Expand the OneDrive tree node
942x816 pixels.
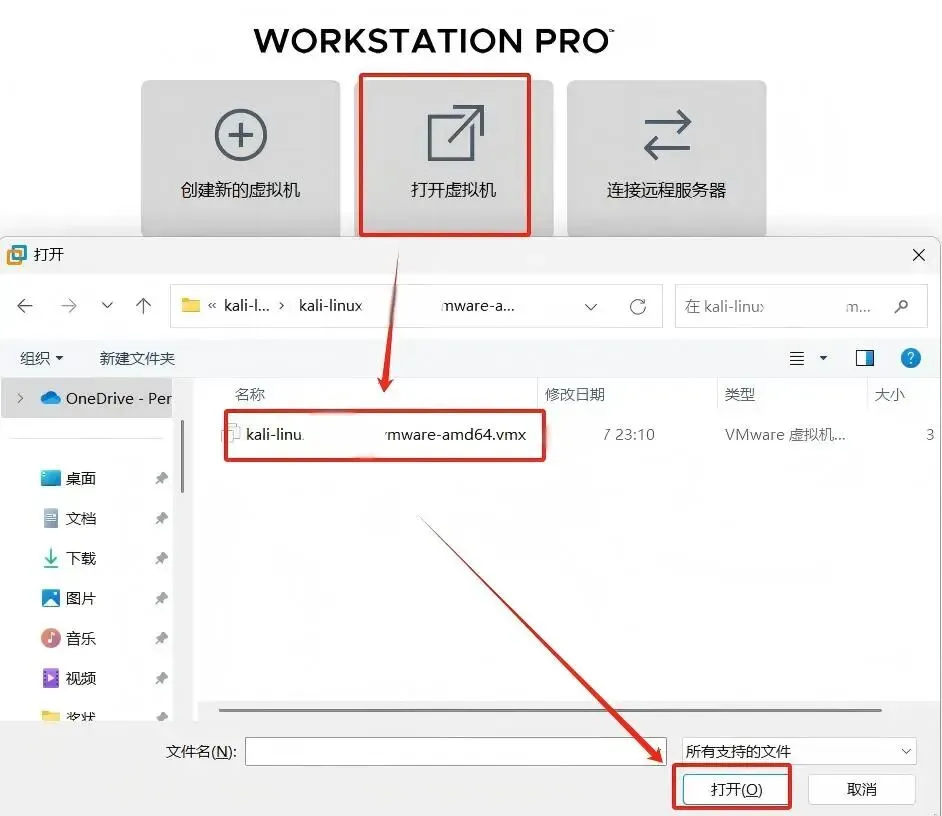coord(20,398)
